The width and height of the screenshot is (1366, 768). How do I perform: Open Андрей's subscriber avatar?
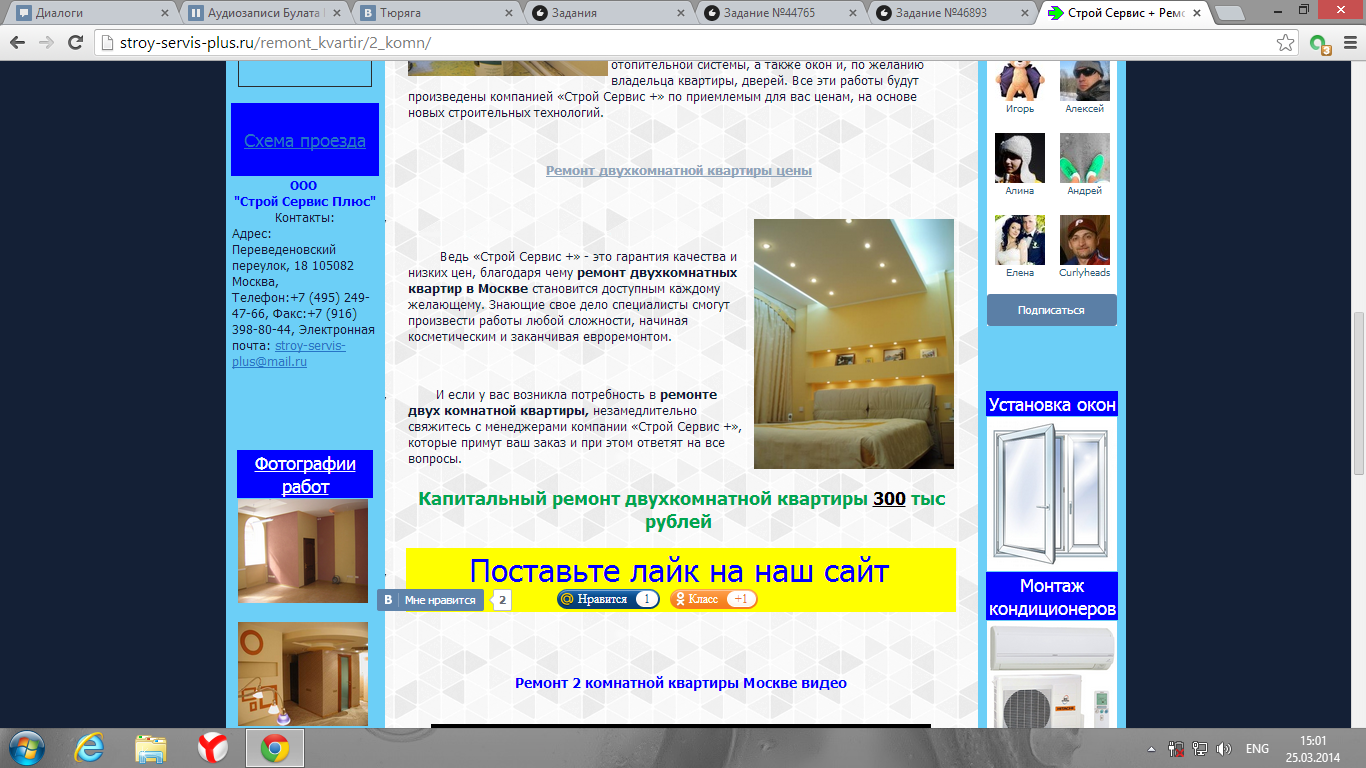tap(1085, 158)
